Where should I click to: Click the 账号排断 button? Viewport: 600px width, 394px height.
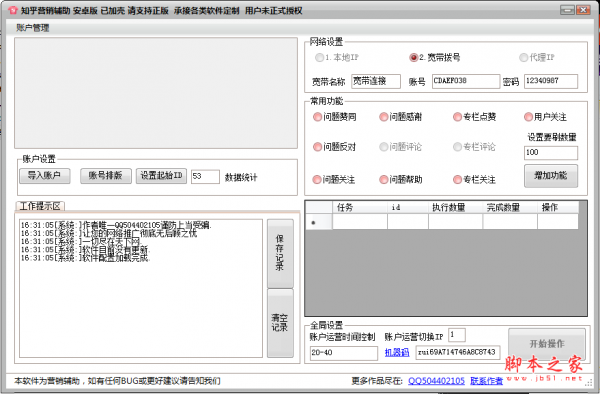pos(106,176)
